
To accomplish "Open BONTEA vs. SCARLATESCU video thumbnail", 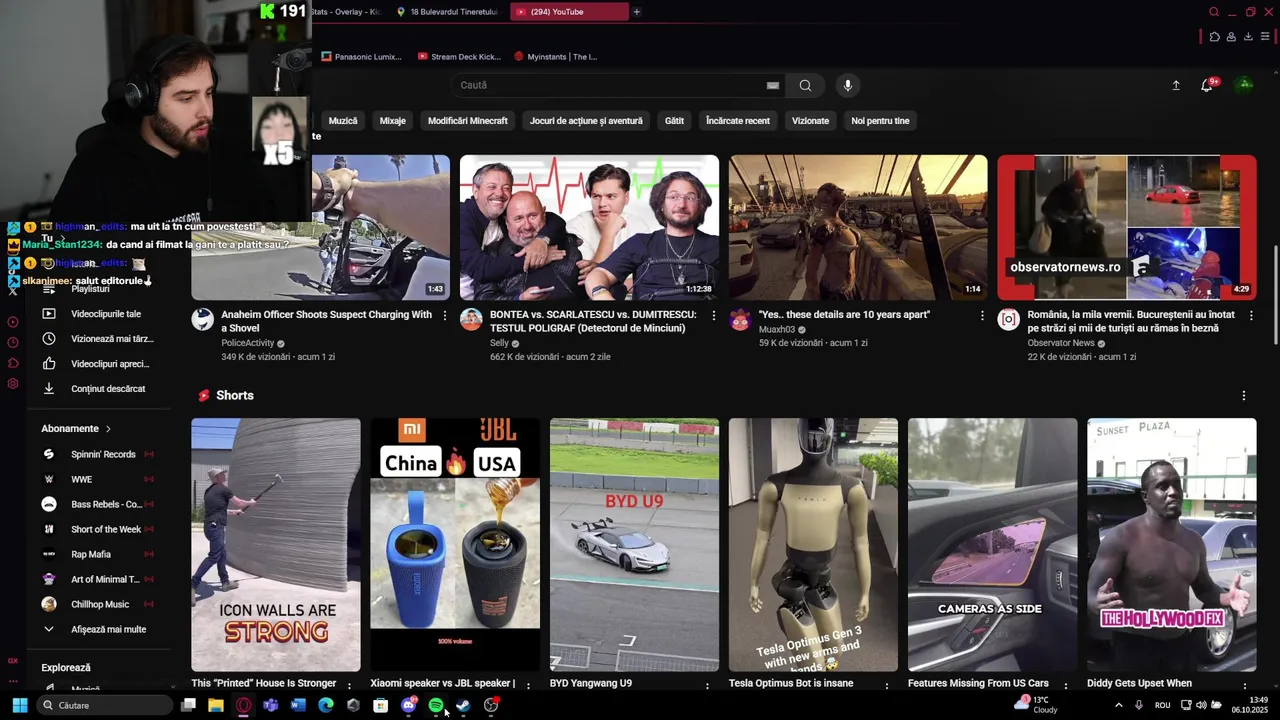I will click(x=589, y=227).
